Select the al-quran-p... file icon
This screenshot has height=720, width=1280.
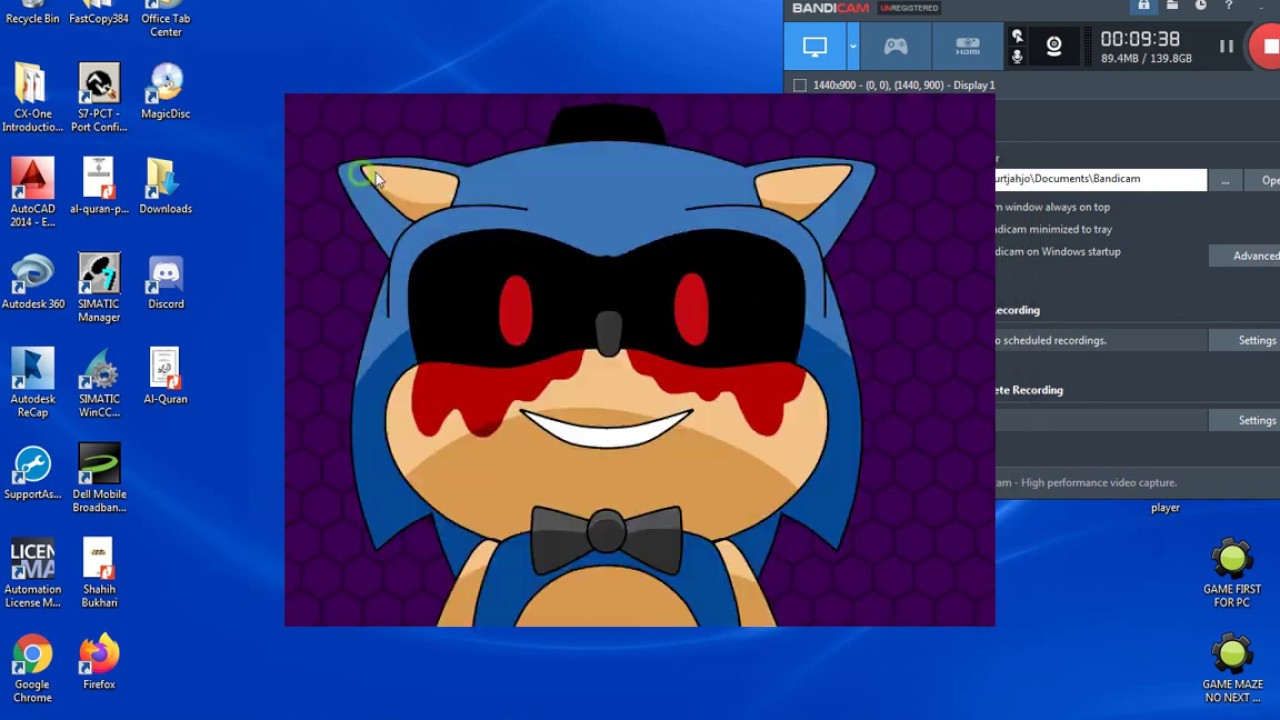pyautogui.click(x=99, y=186)
